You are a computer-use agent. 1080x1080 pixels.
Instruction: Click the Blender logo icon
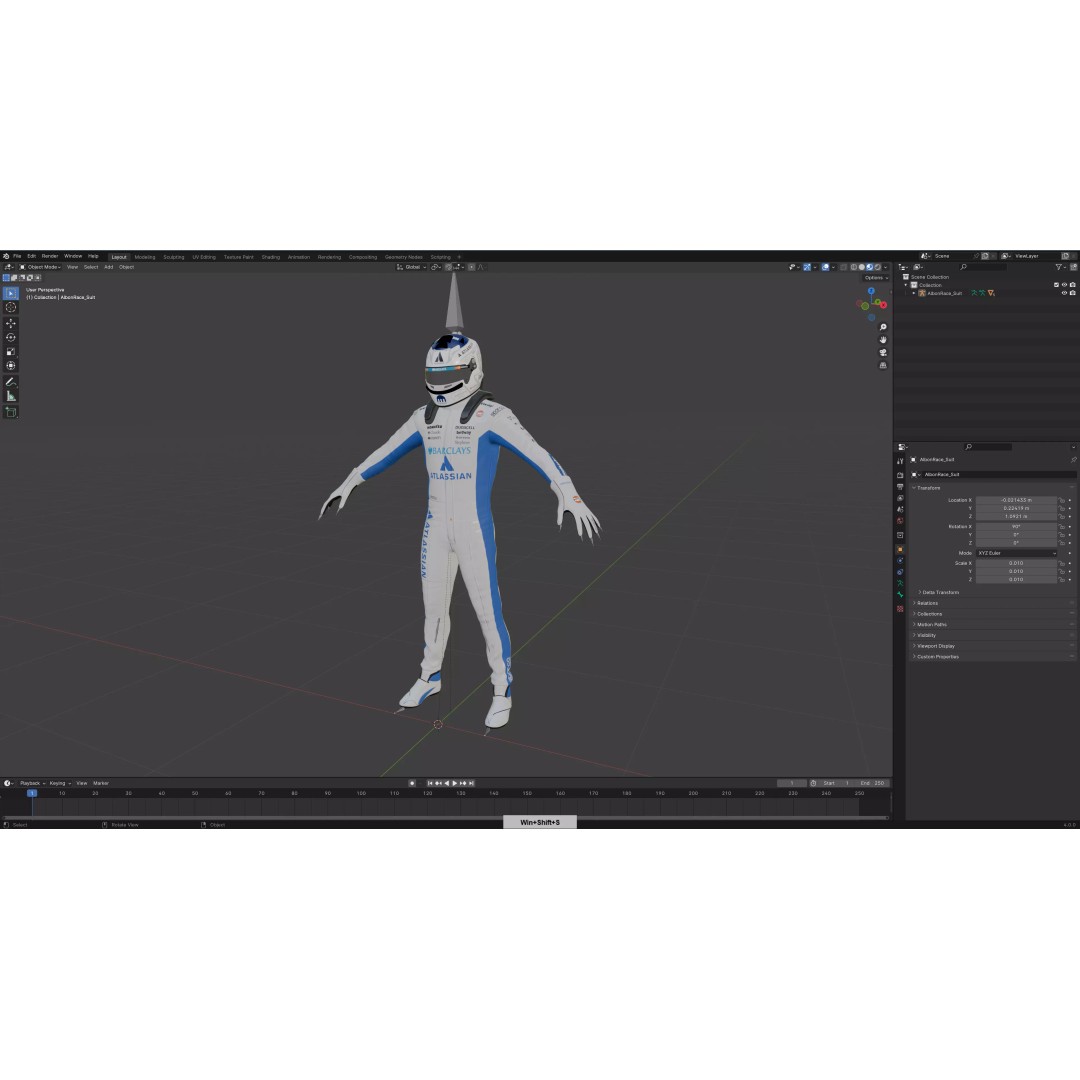click(6, 256)
